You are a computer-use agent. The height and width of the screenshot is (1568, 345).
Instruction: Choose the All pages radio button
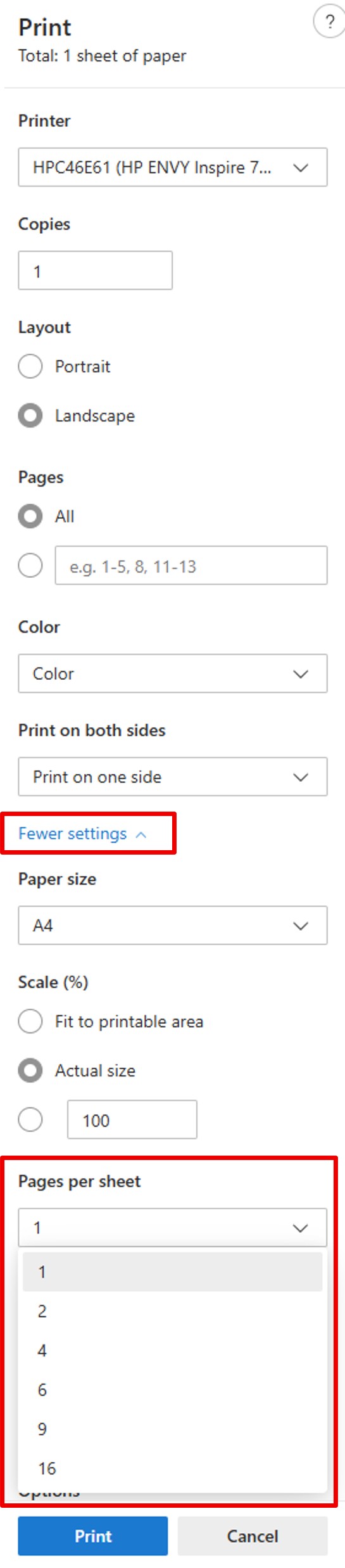pos(30,516)
